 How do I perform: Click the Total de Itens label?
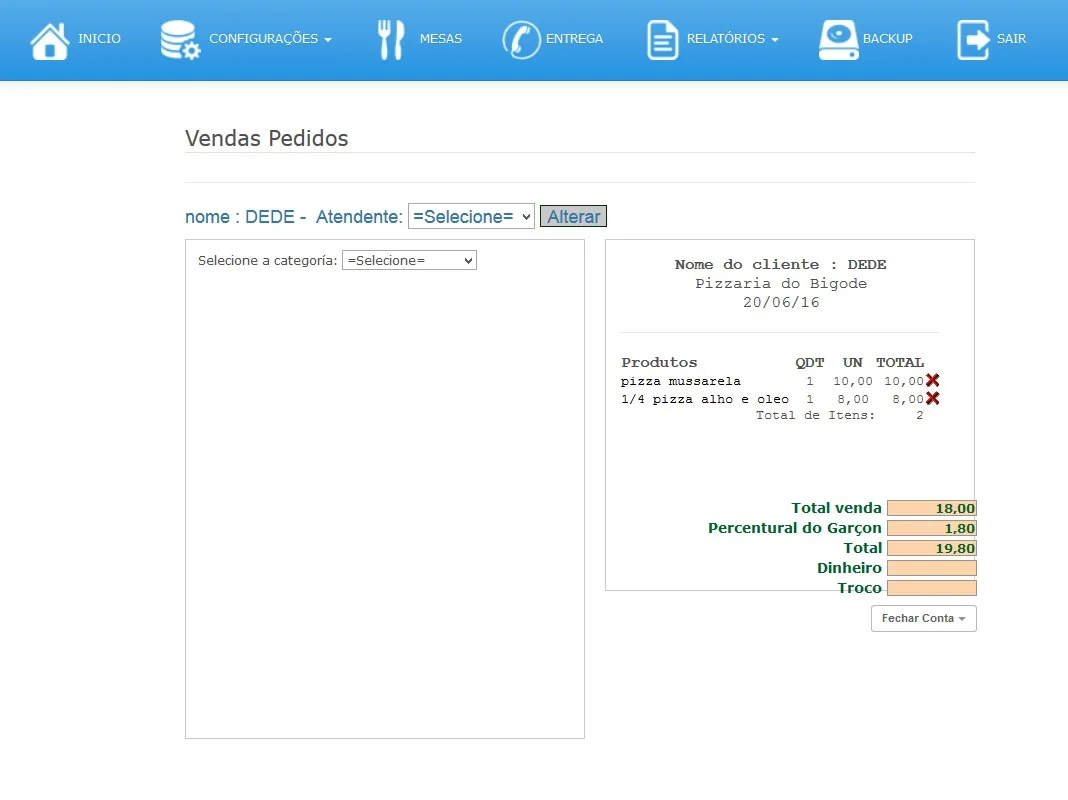[815, 415]
